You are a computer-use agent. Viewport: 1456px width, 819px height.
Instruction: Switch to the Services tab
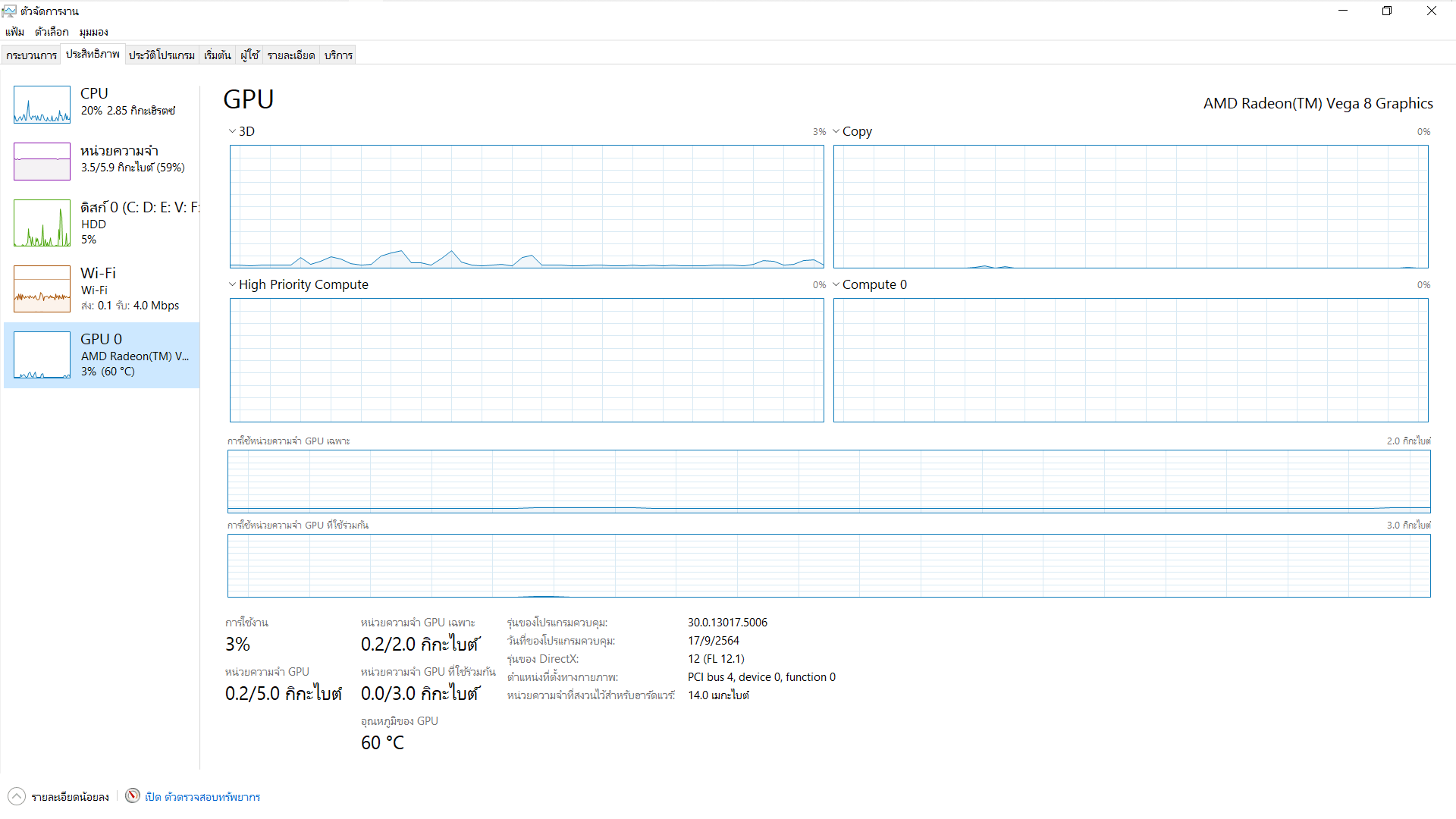(x=338, y=55)
